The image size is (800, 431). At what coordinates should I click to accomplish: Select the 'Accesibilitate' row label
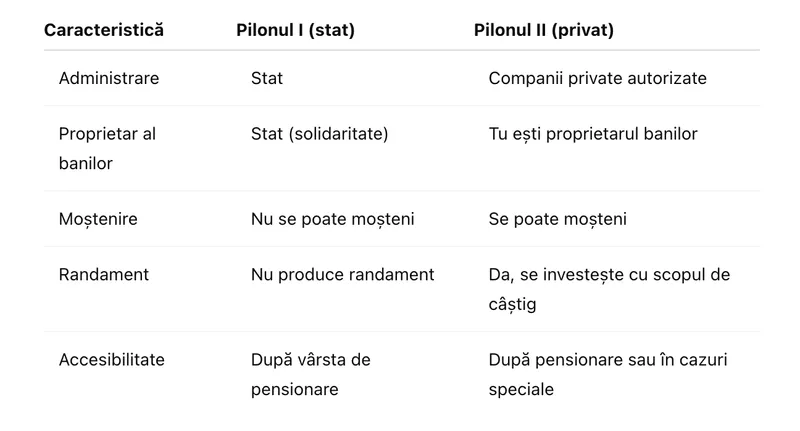112,359
